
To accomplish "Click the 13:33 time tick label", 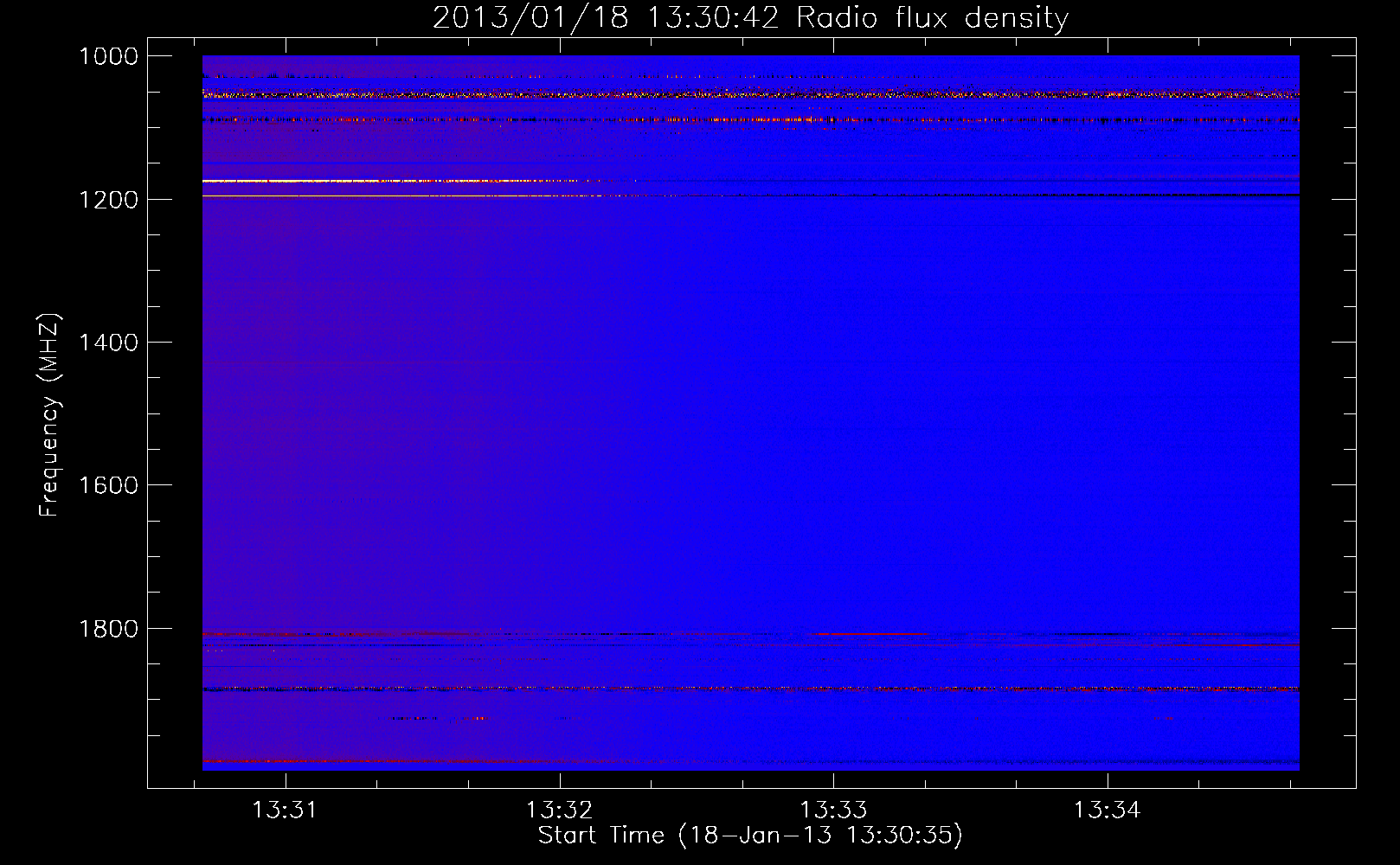I will tap(833, 811).
